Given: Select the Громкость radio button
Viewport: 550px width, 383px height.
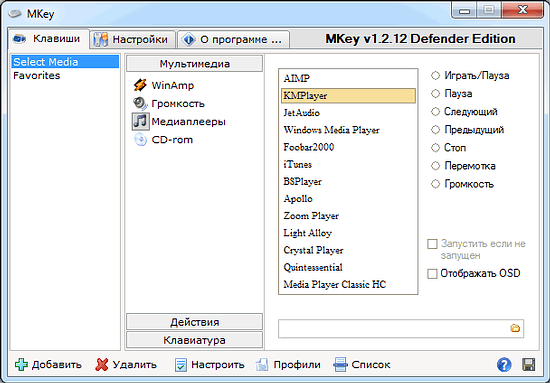Looking at the screenshot, I should tap(435, 184).
